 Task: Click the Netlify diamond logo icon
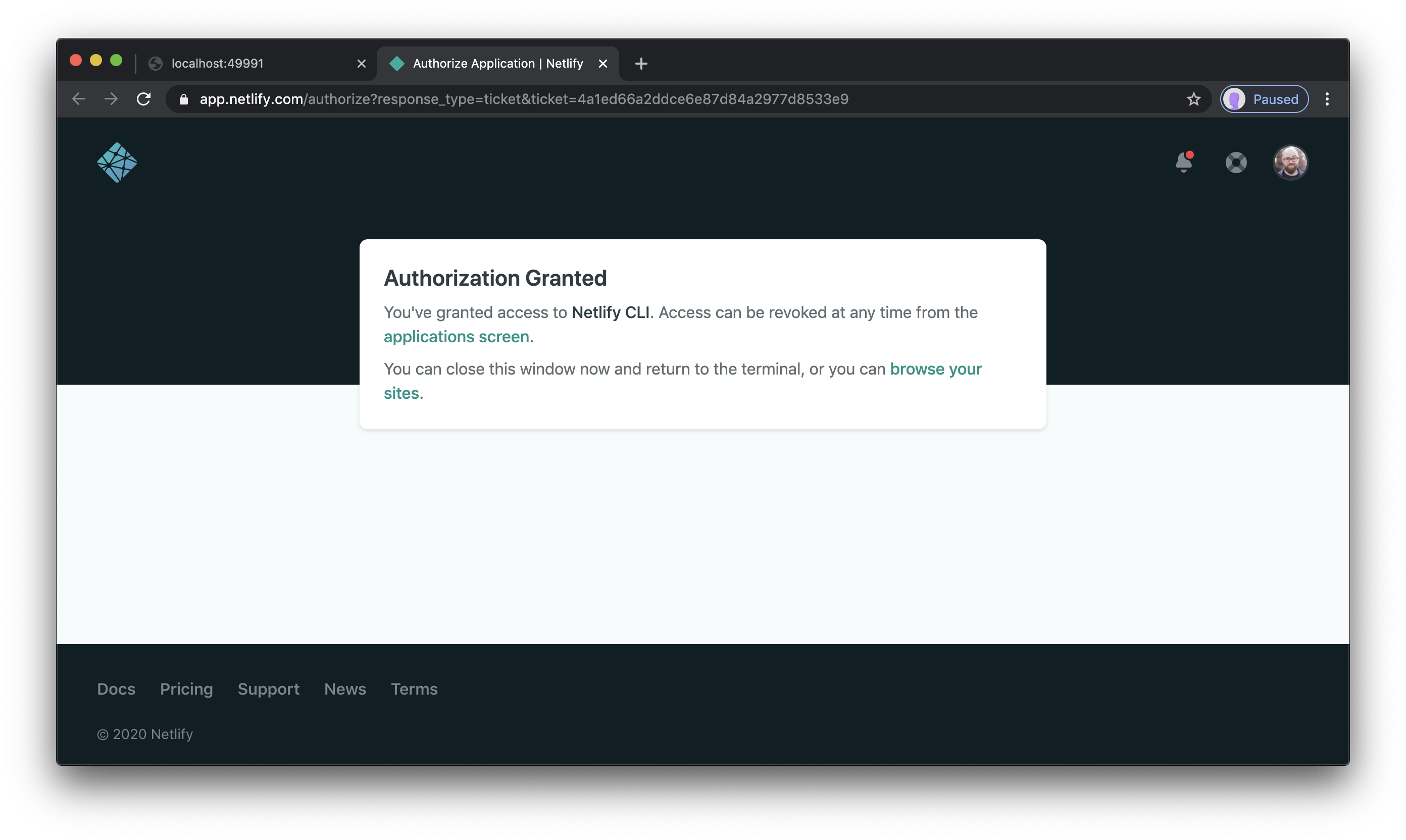[117, 162]
